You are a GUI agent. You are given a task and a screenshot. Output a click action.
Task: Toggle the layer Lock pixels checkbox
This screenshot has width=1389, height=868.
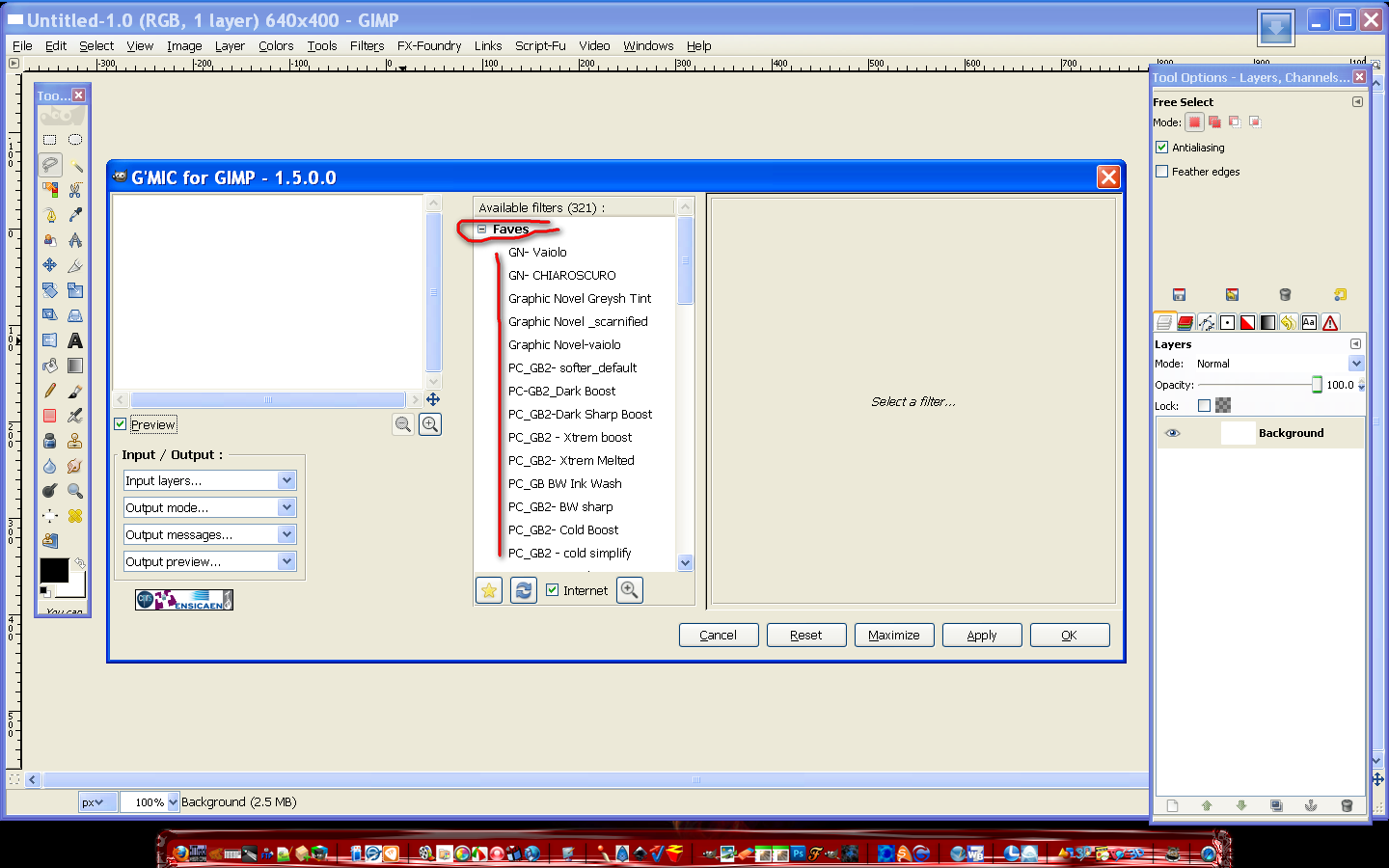(x=1204, y=406)
